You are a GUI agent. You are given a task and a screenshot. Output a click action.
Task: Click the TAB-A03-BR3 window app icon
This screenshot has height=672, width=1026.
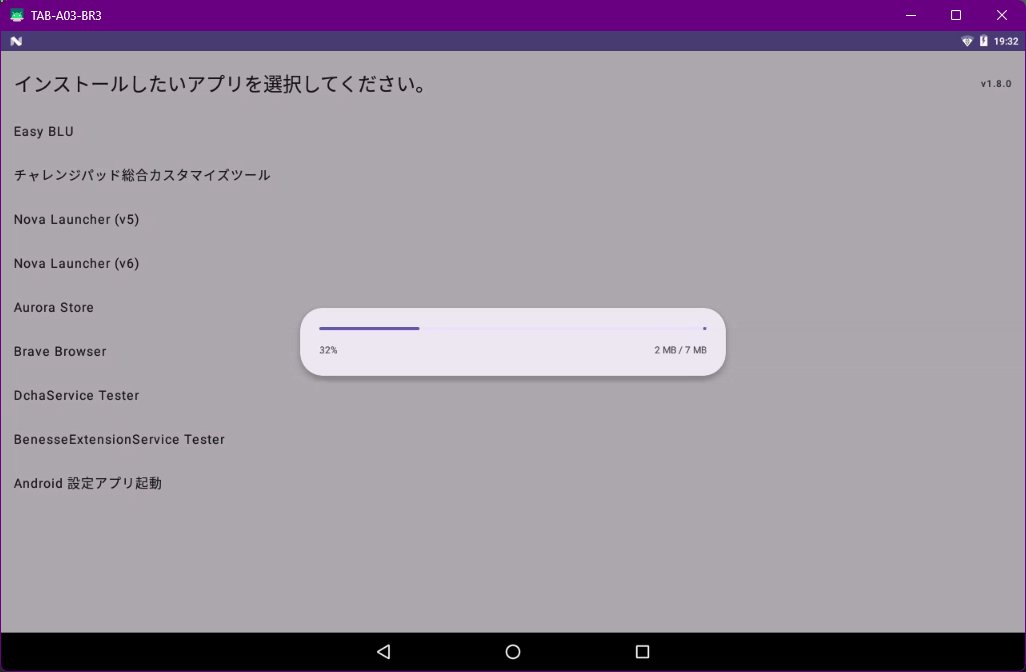coord(17,15)
